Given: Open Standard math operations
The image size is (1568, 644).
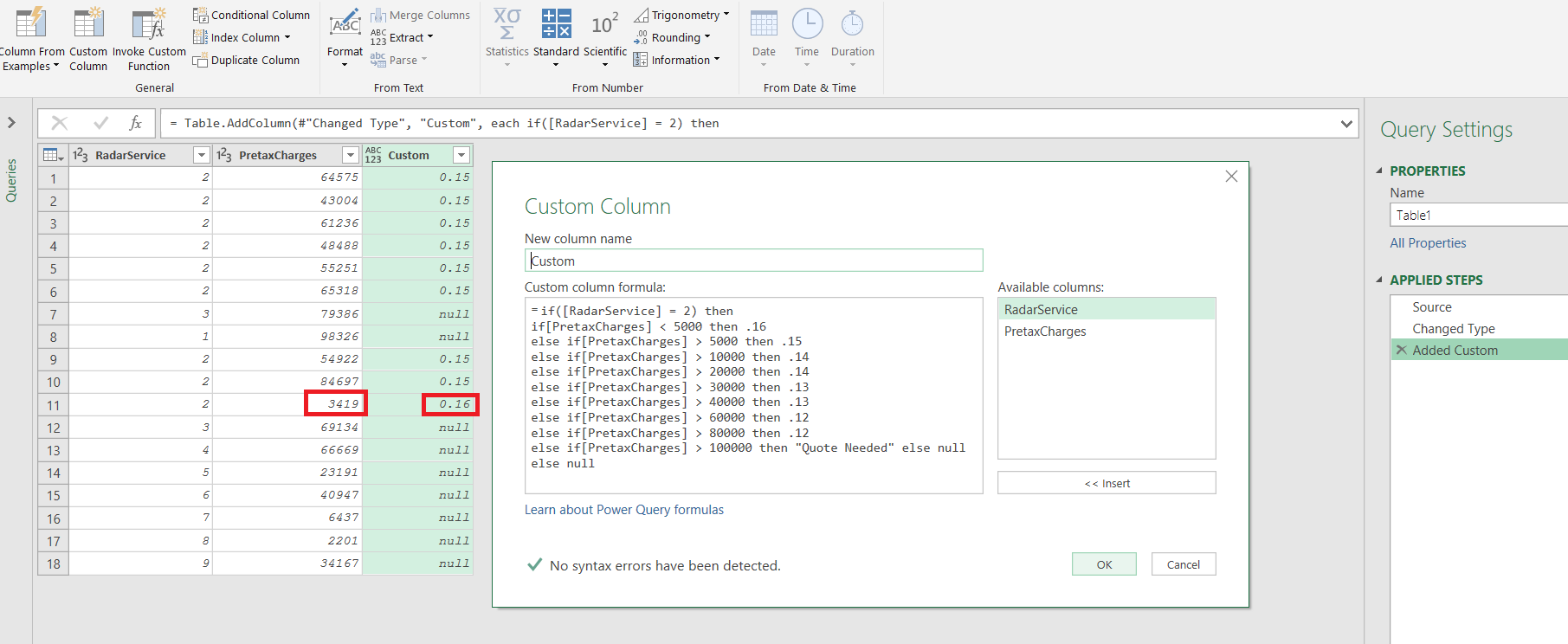Looking at the screenshot, I should pos(556,39).
